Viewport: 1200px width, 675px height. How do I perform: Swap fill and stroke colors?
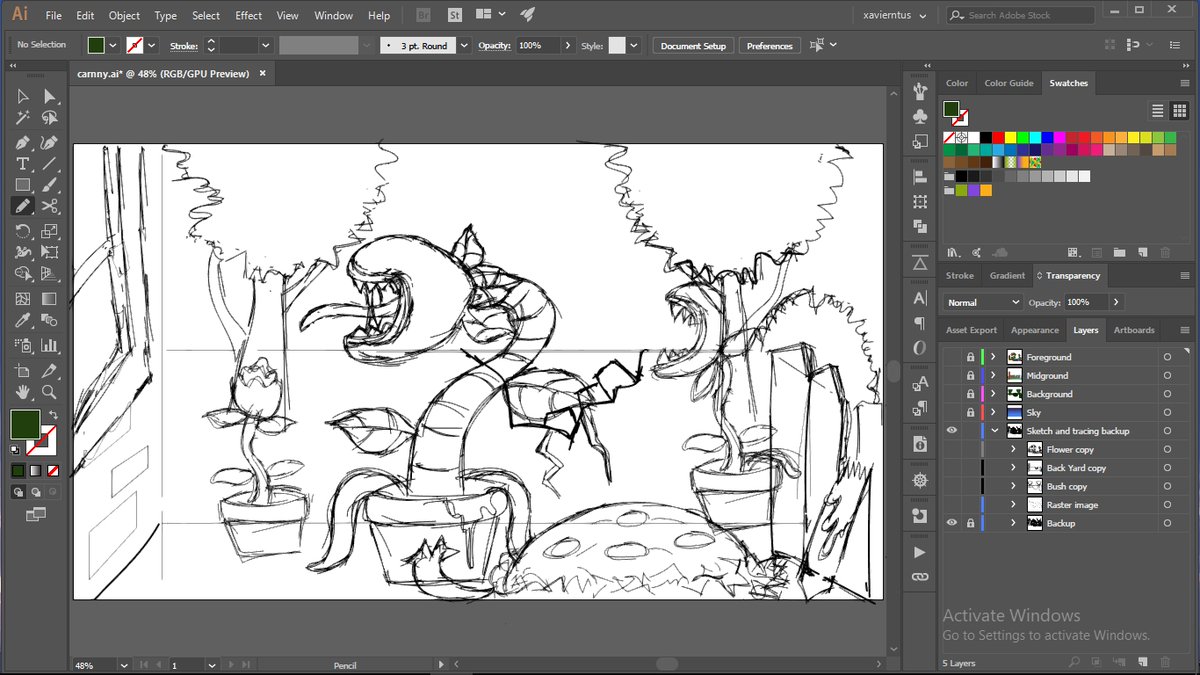click(x=54, y=414)
